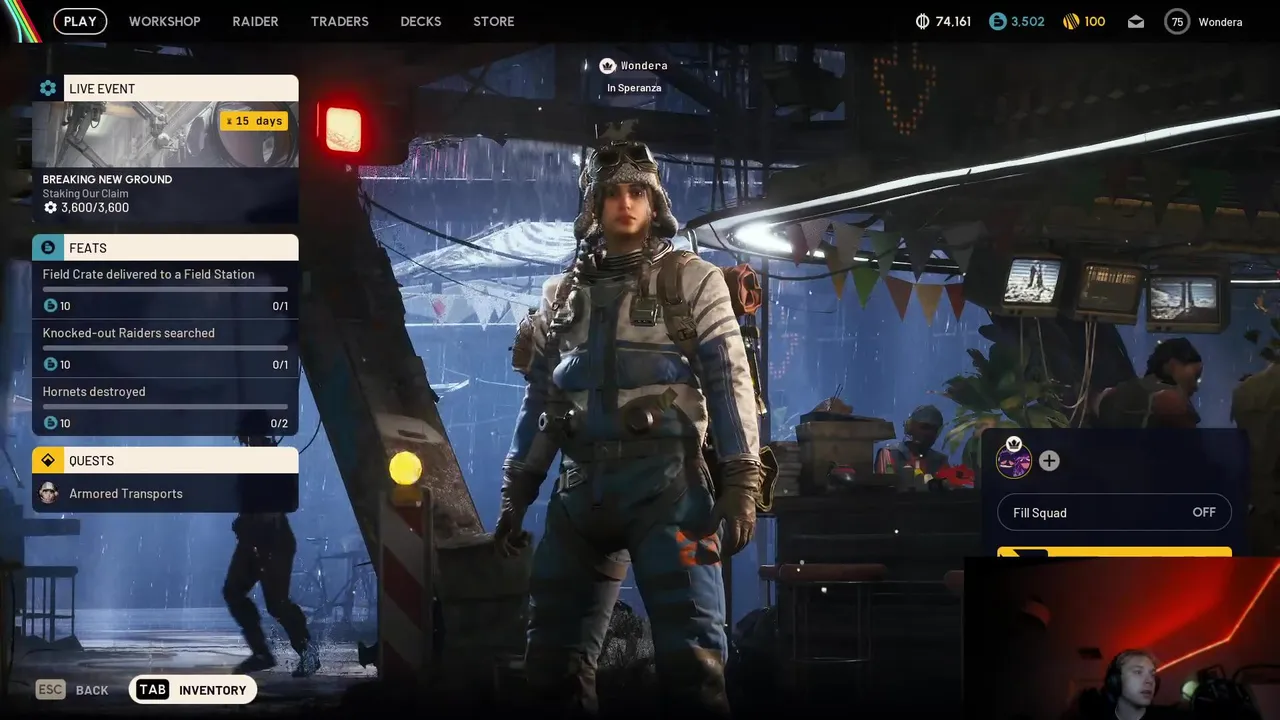Click the Feats header cred icon

coord(48,247)
